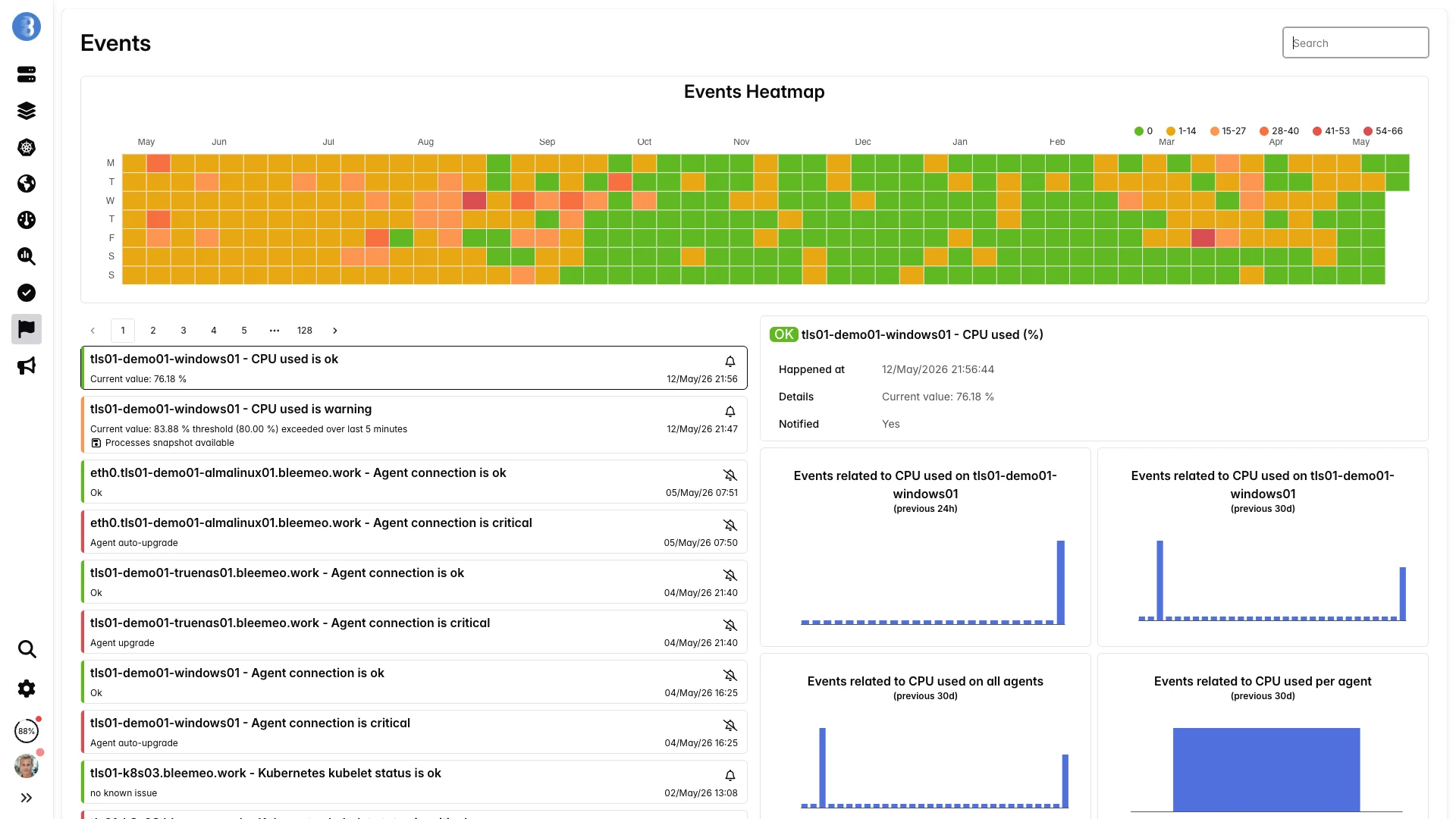Toggle muted bell on truenas01 connection ok event

pos(730,576)
